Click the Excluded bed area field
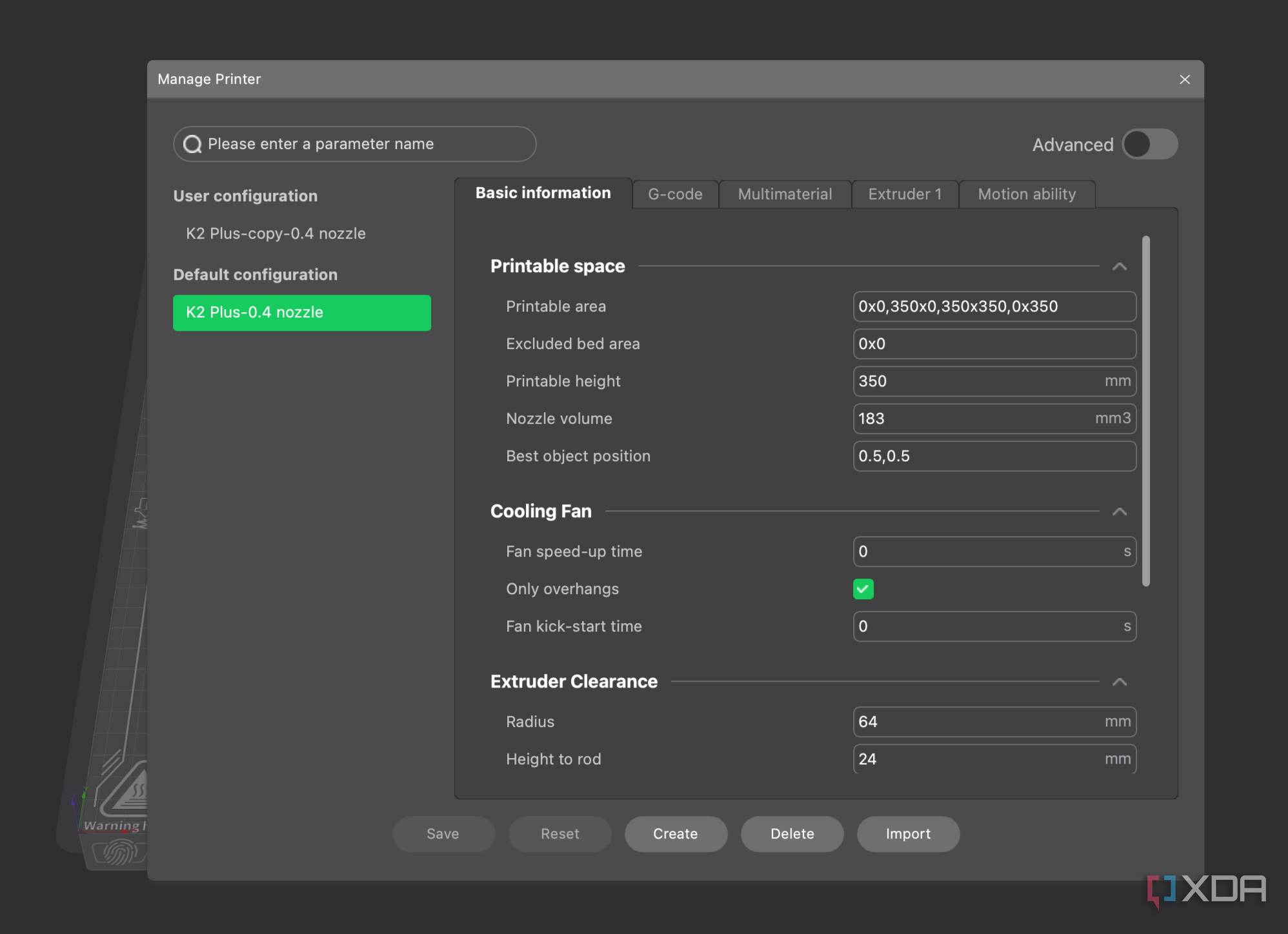The image size is (1288, 934). coord(994,344)
